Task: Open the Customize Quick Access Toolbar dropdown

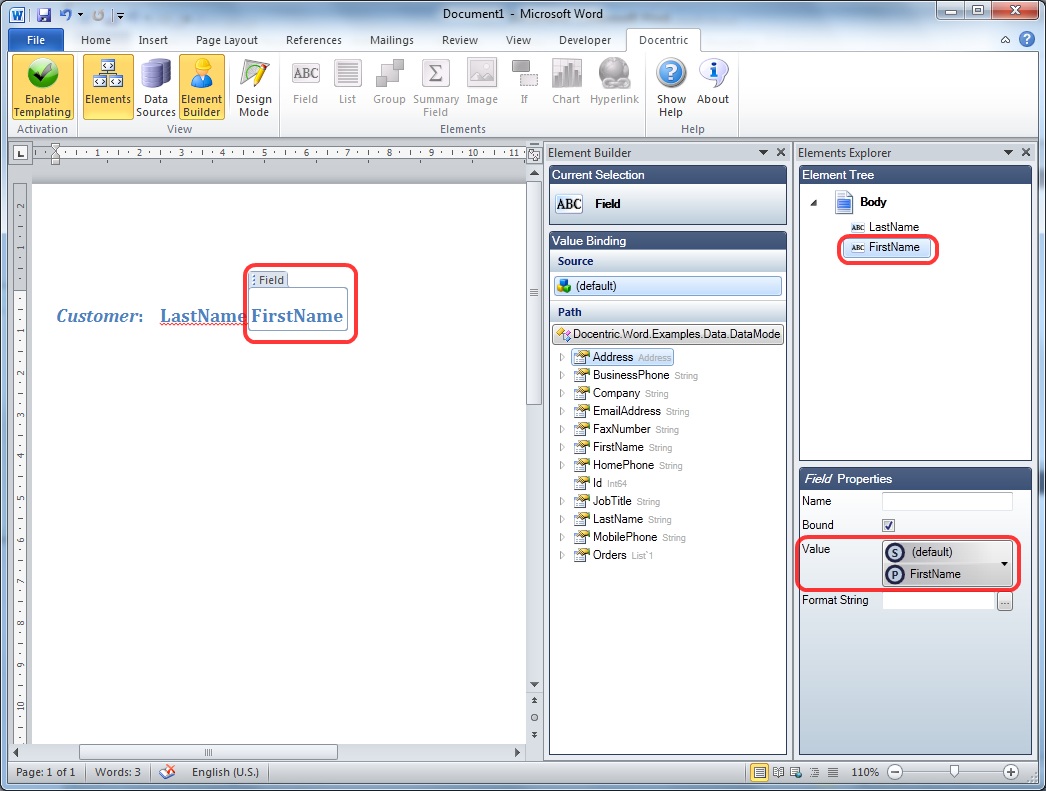Action: pyautogui.click(x=120, y=15)
